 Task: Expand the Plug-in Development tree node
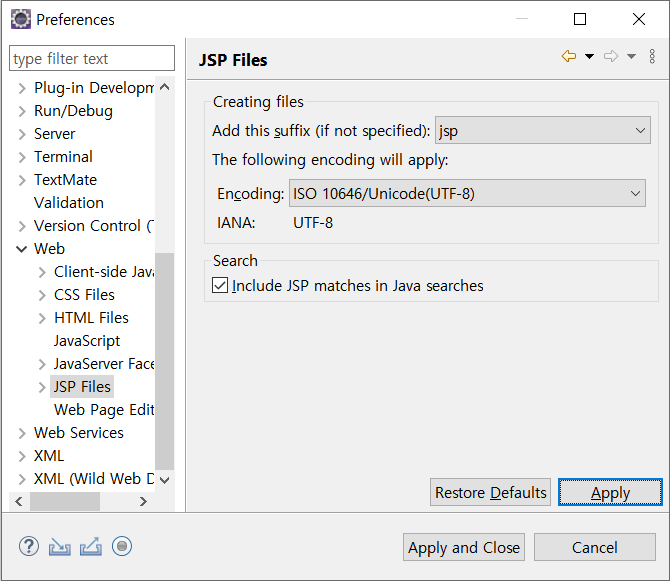22,88
